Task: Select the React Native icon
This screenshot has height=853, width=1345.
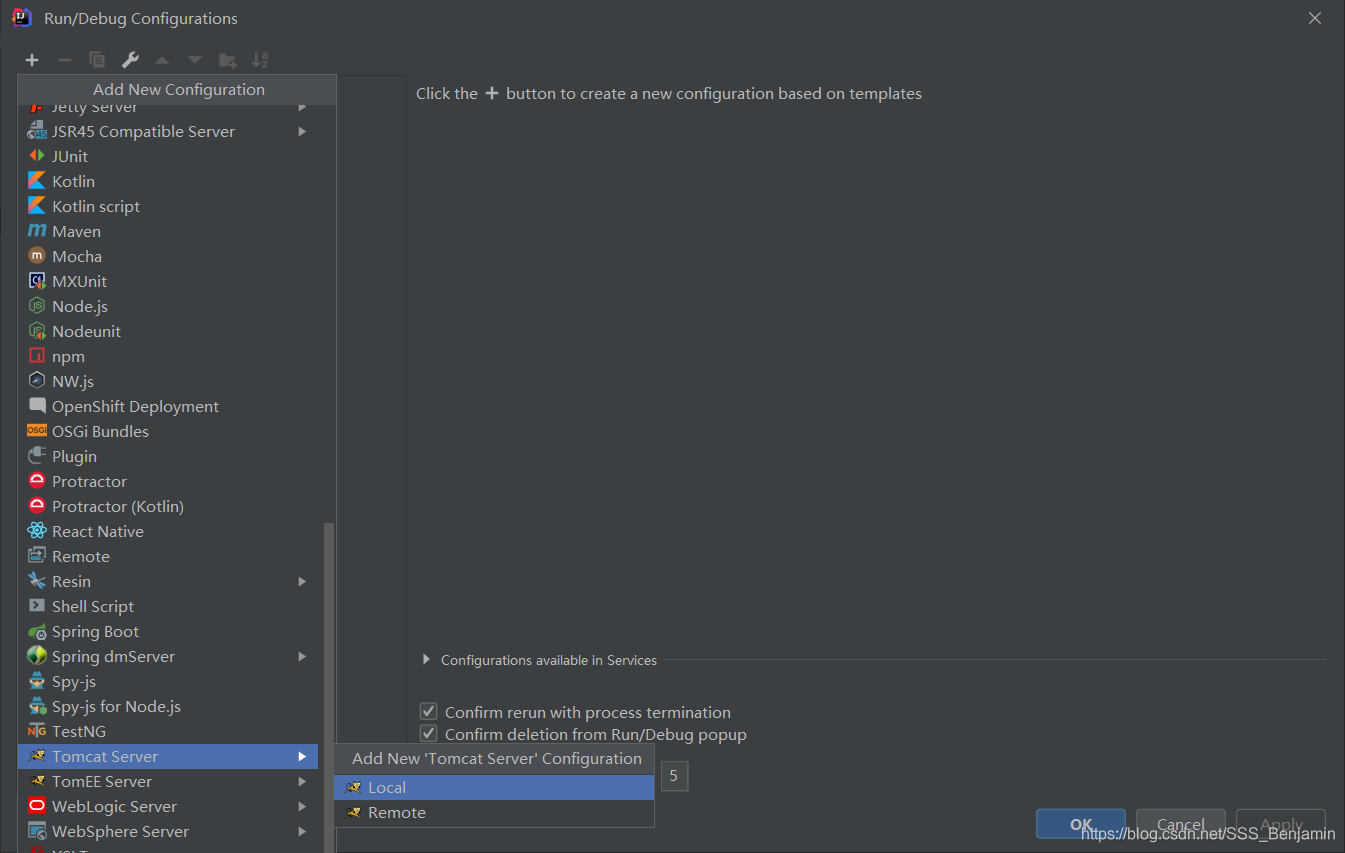Action: click(37, 531)
